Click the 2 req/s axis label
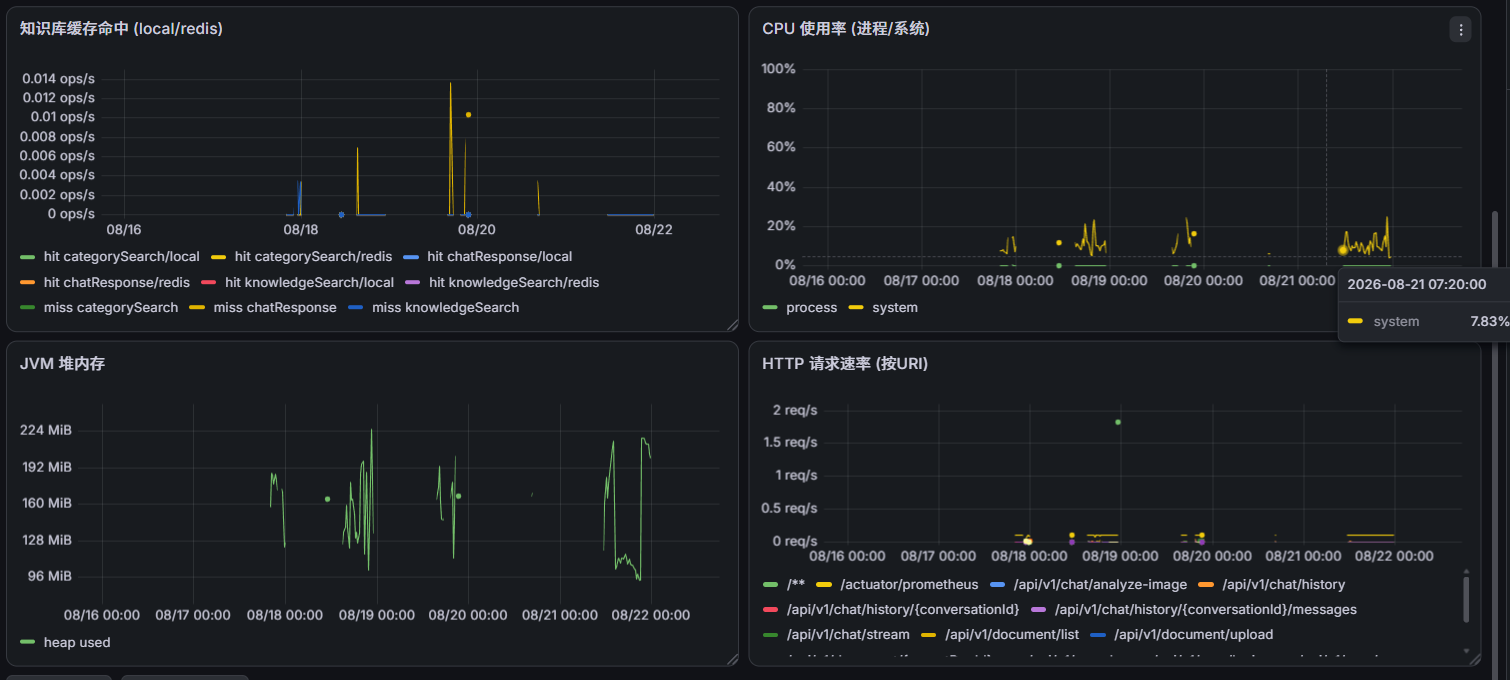 [795, 410]
